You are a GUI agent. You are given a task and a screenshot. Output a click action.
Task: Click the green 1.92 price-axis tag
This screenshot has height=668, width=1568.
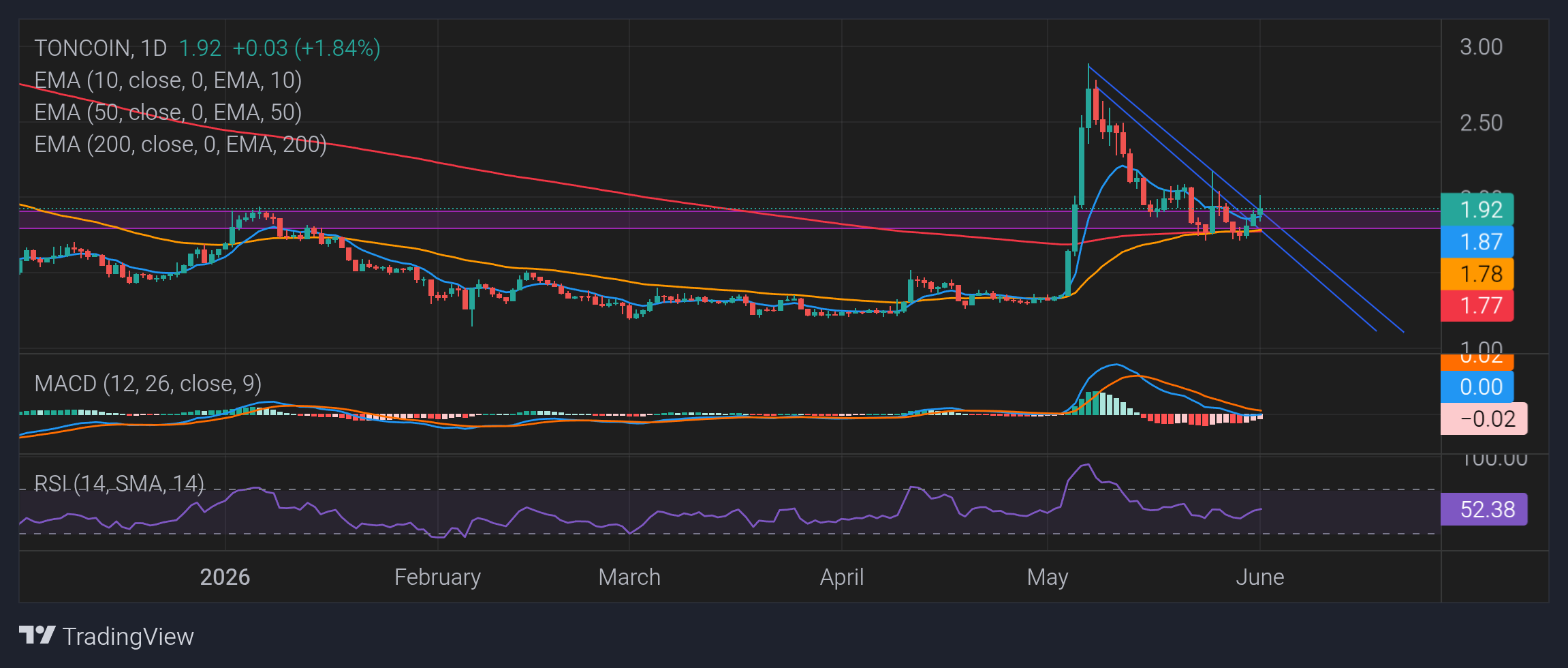point(1477,209)
